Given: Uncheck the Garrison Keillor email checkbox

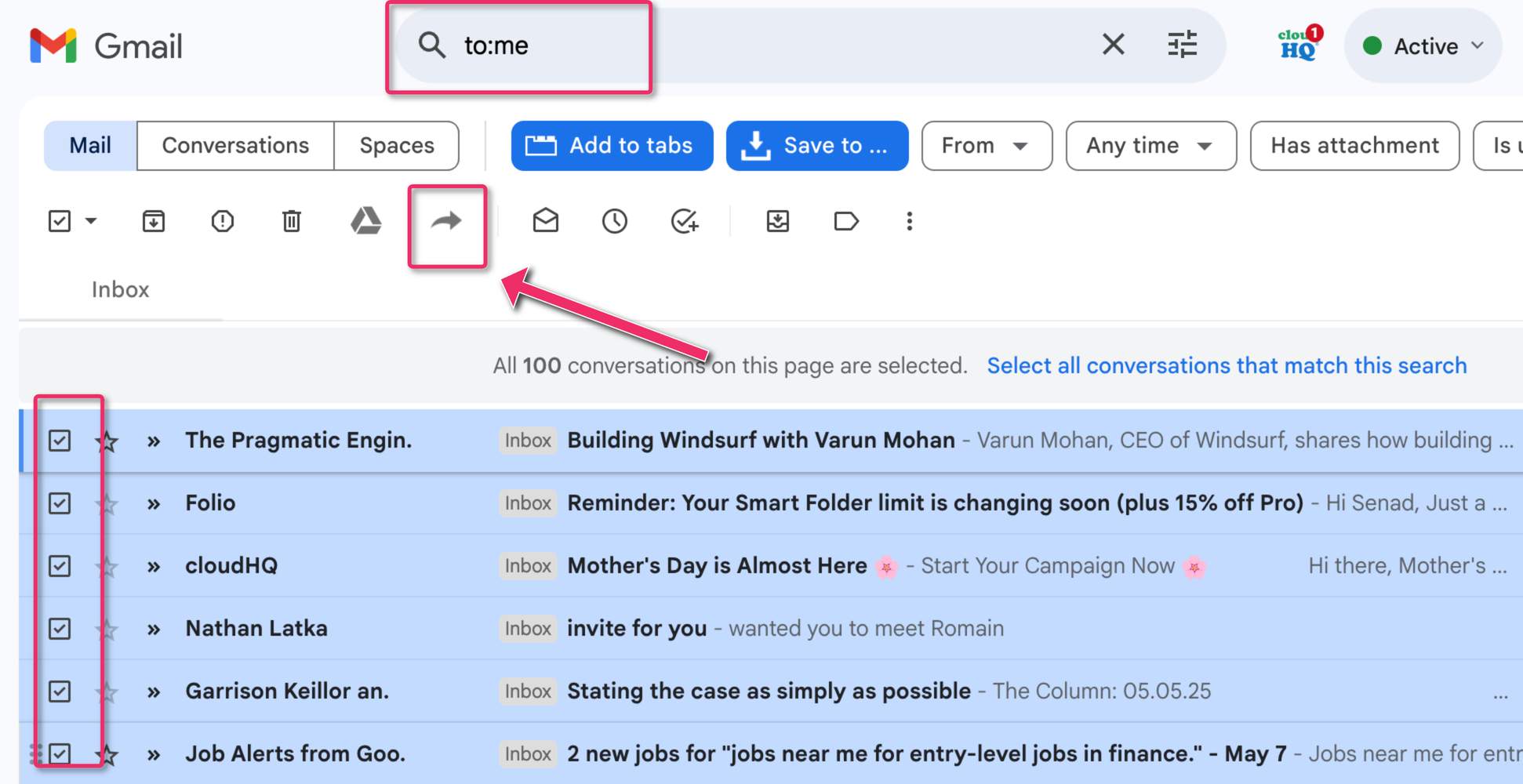Looking at the screenshot, I should 60,691.
